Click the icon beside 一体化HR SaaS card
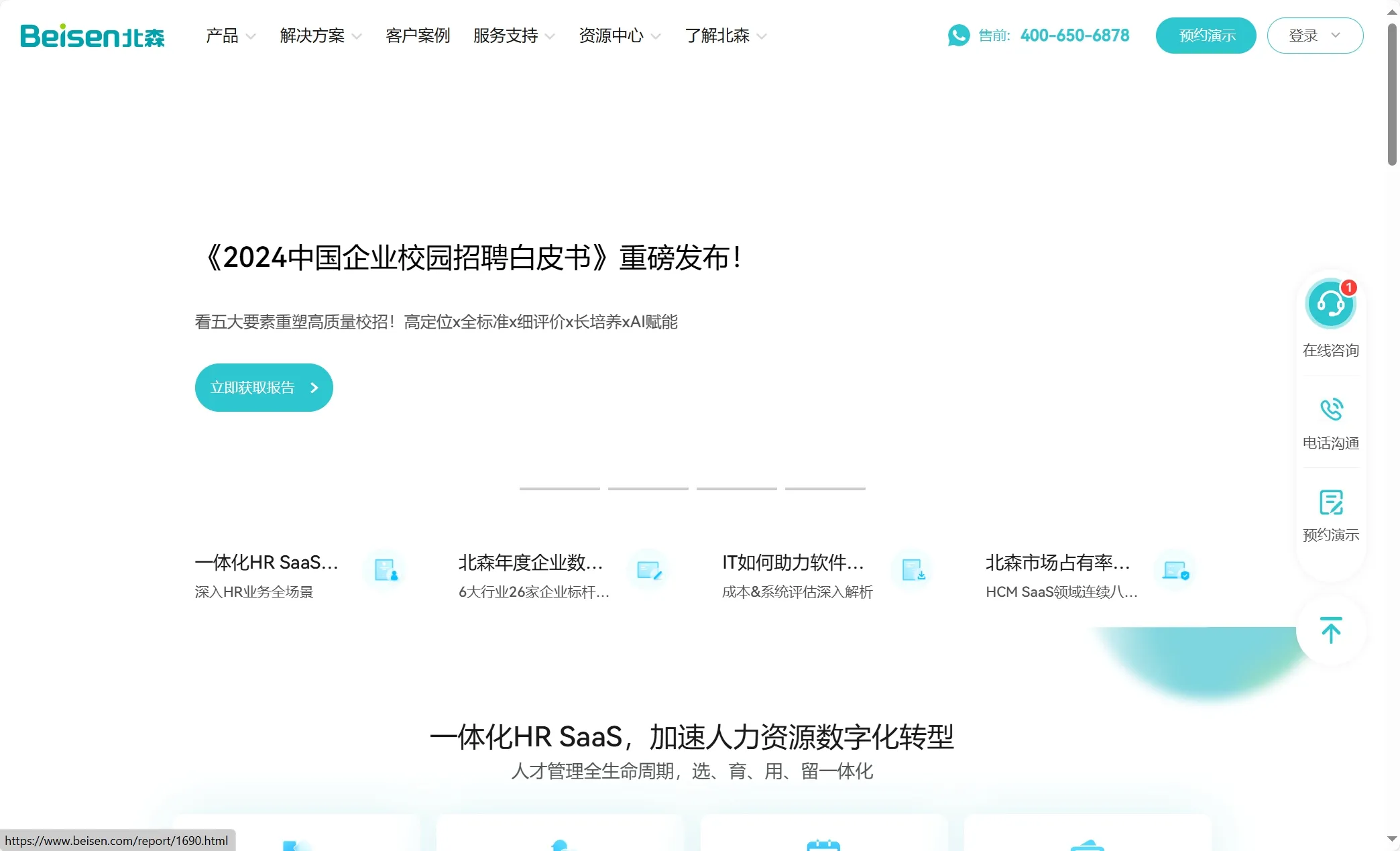 [x=386, y=570]
